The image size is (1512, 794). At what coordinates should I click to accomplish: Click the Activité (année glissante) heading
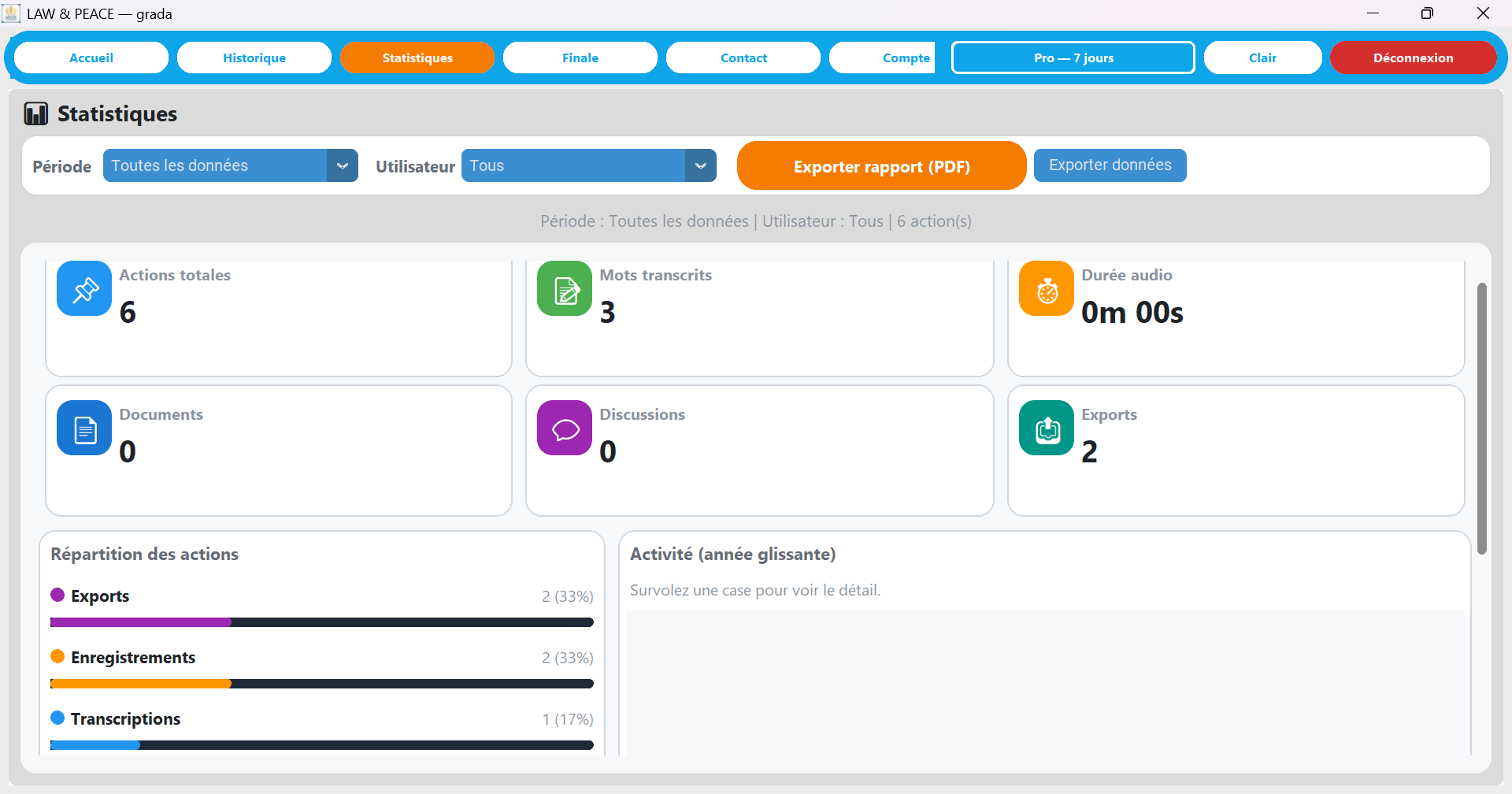click(733, 554)
